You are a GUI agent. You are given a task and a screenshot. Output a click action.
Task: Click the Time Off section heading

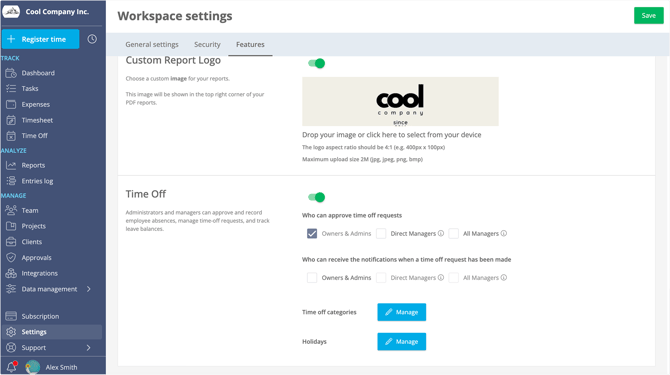[146, 194]
